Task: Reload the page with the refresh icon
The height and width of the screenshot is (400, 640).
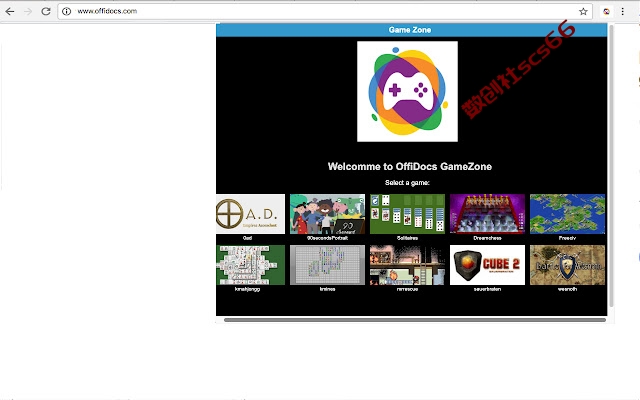Action: 46,11
